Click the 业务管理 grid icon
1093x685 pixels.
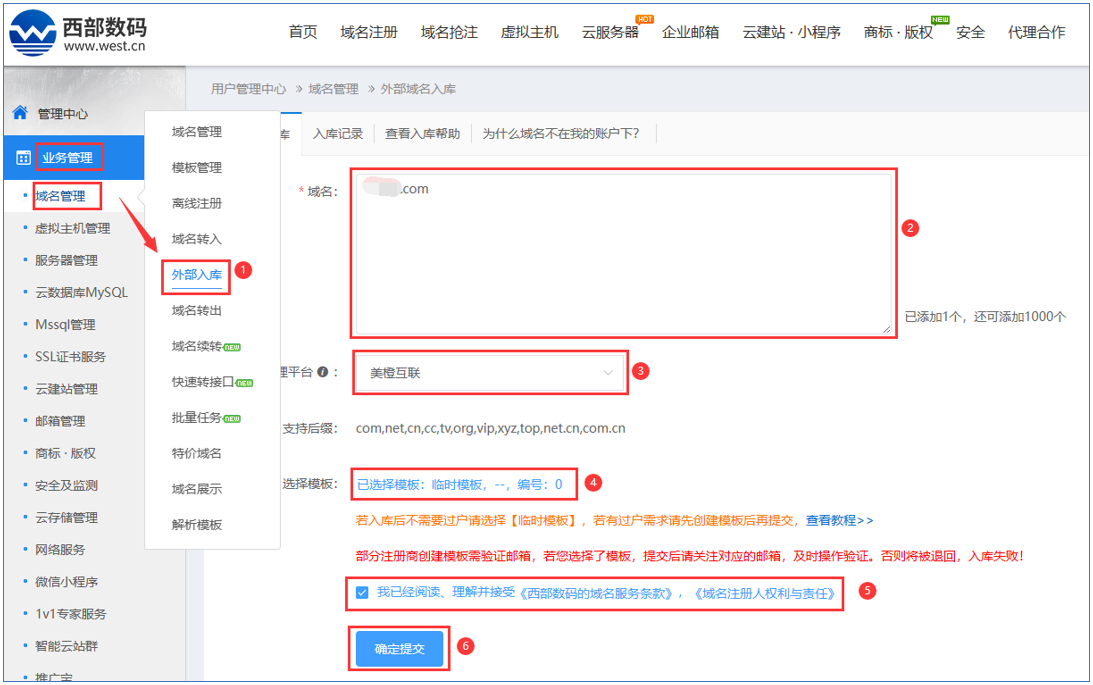coord(23,158)
